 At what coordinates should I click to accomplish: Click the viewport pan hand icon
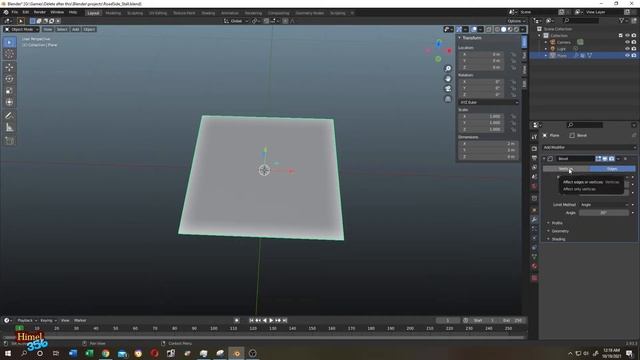coord(448,78)
